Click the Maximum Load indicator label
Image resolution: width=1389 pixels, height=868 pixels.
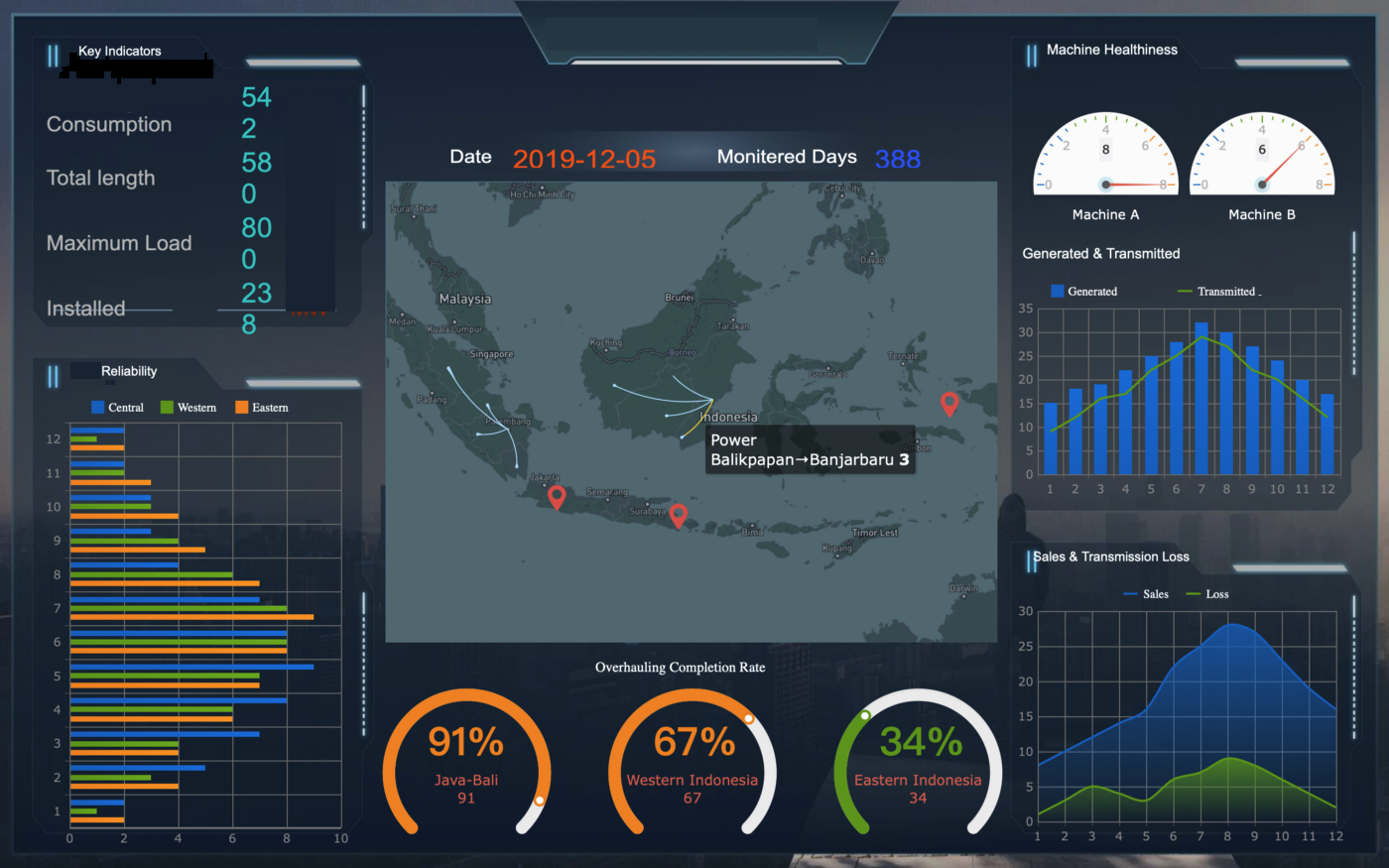pos(119,243)
